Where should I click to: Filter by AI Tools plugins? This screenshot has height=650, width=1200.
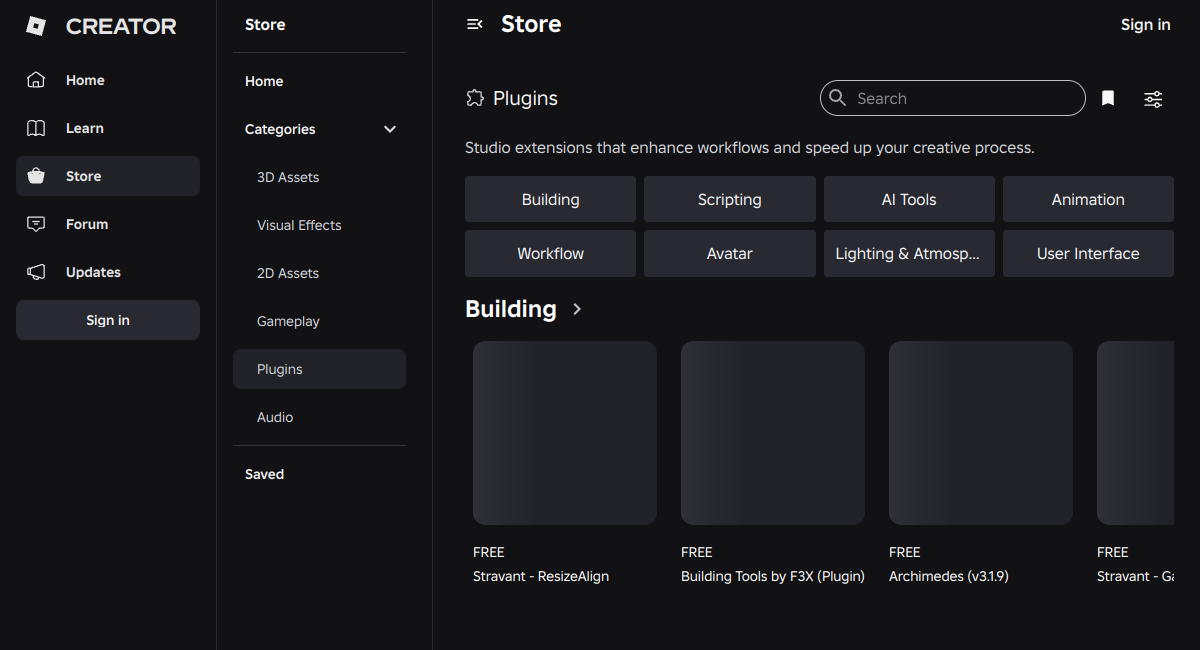[x=909, y=199]
